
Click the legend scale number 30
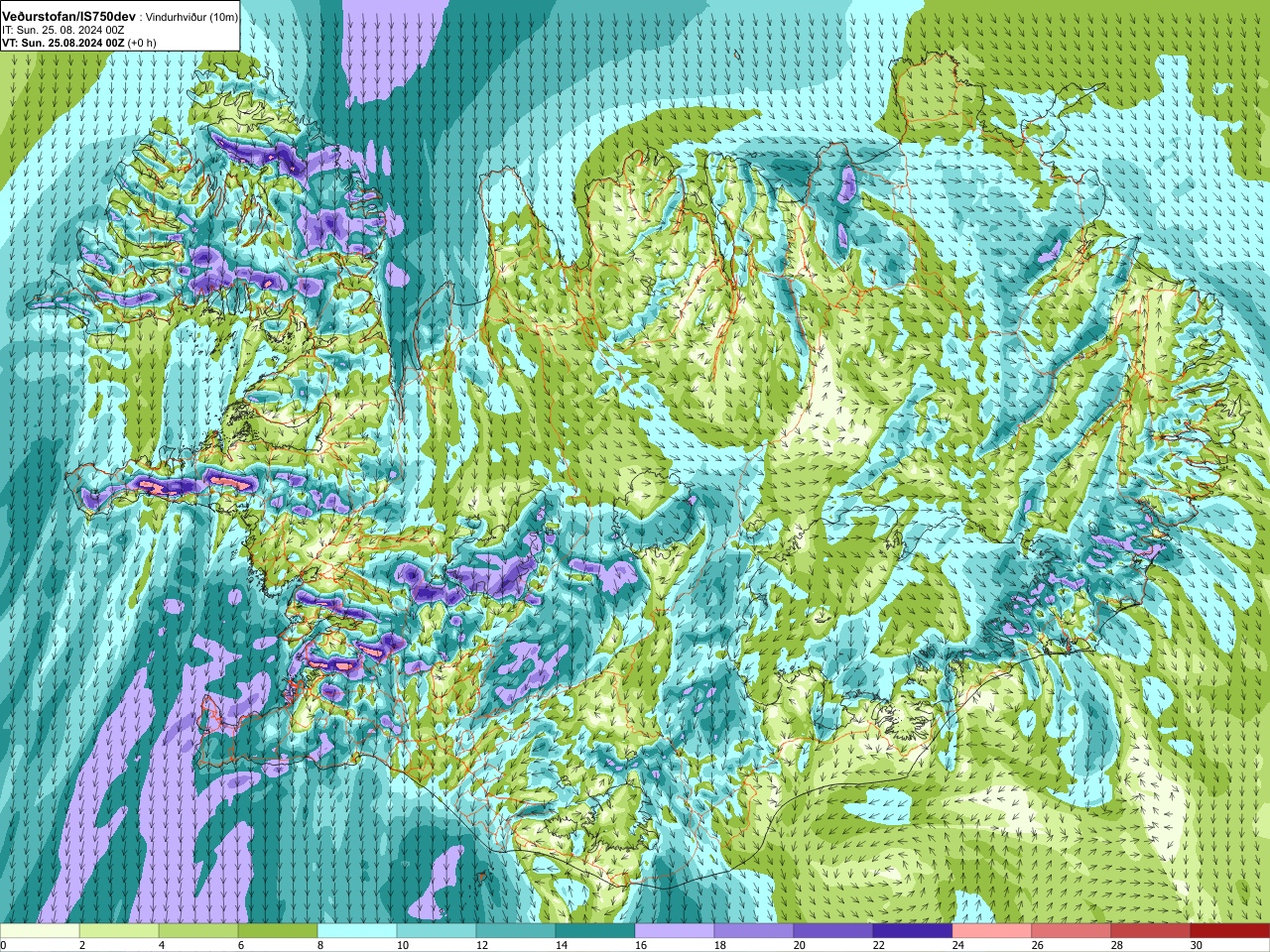[1196, 945]
